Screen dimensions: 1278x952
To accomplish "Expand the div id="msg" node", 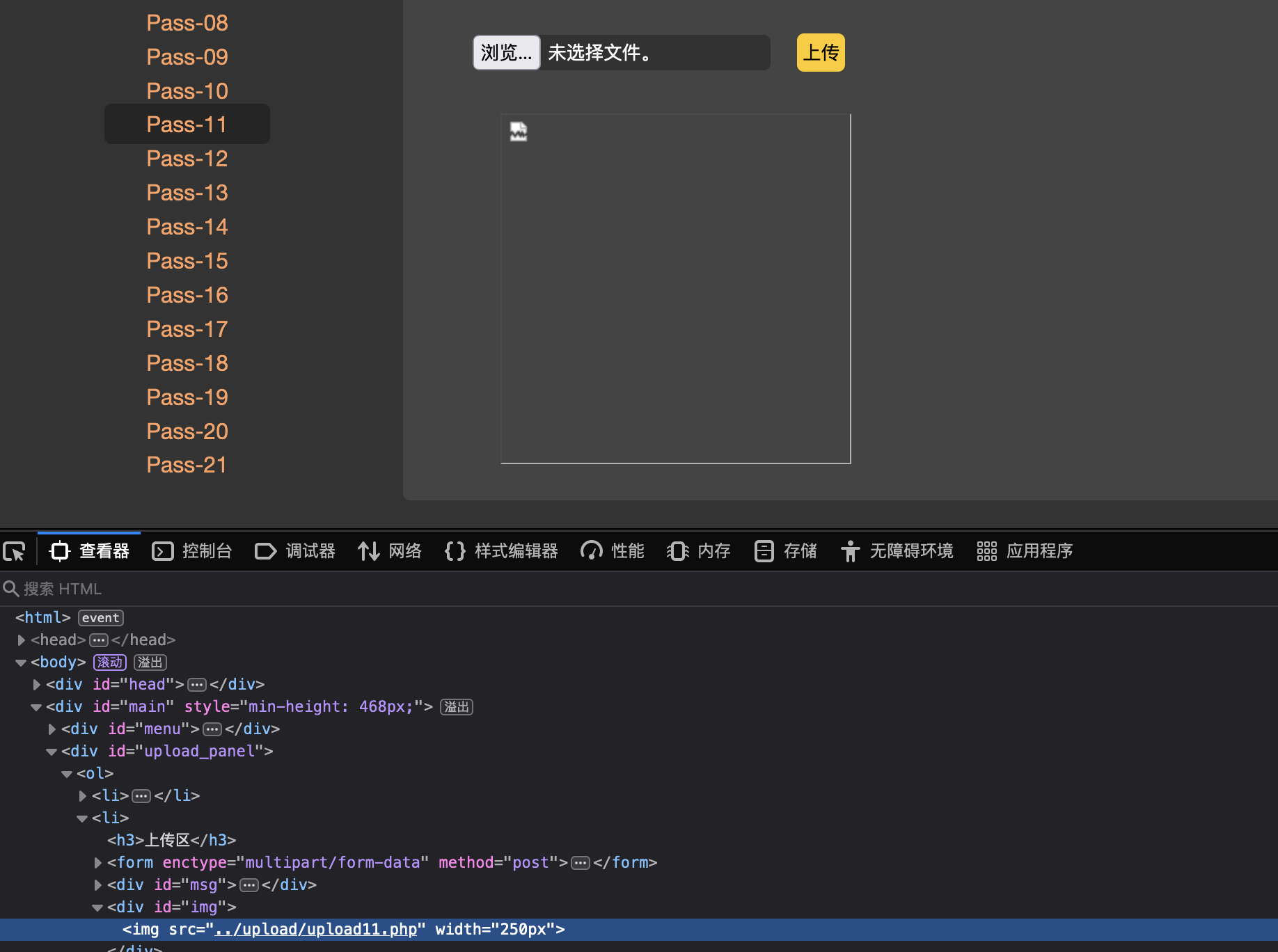I will (97, 885).
